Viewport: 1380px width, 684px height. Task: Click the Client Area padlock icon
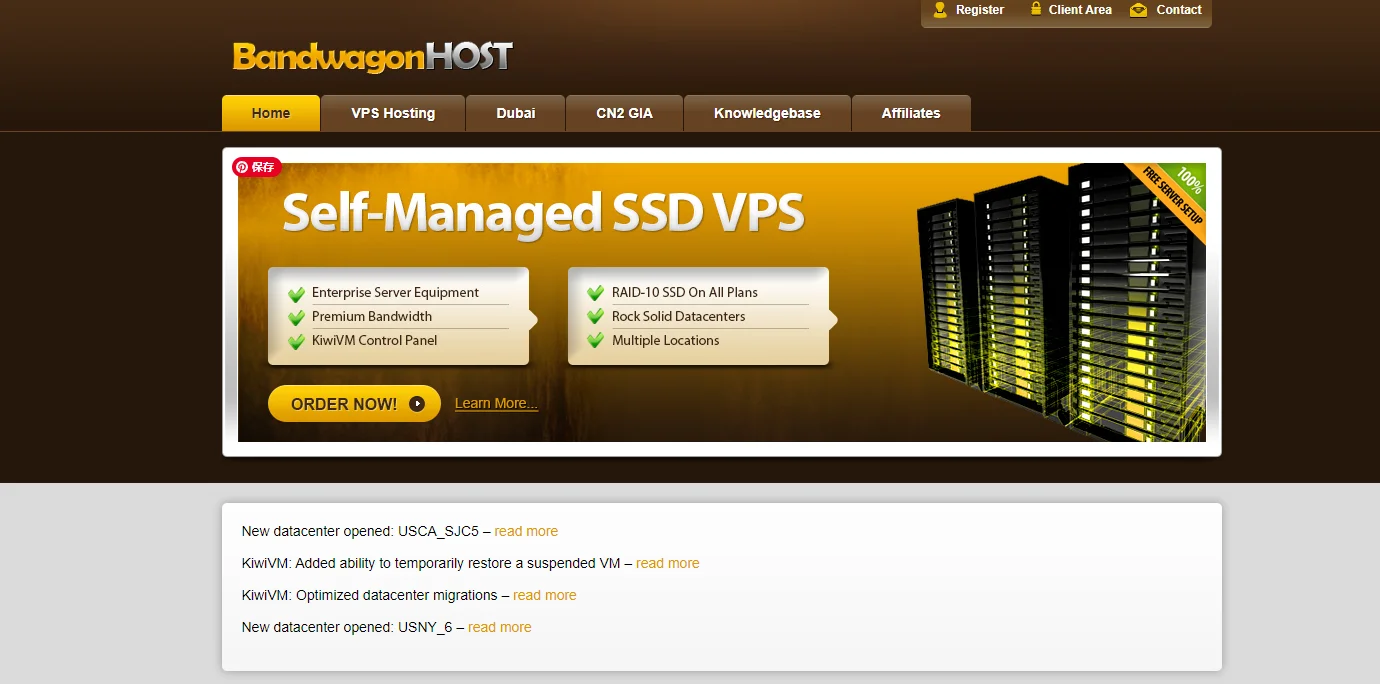pos(1037,10)
